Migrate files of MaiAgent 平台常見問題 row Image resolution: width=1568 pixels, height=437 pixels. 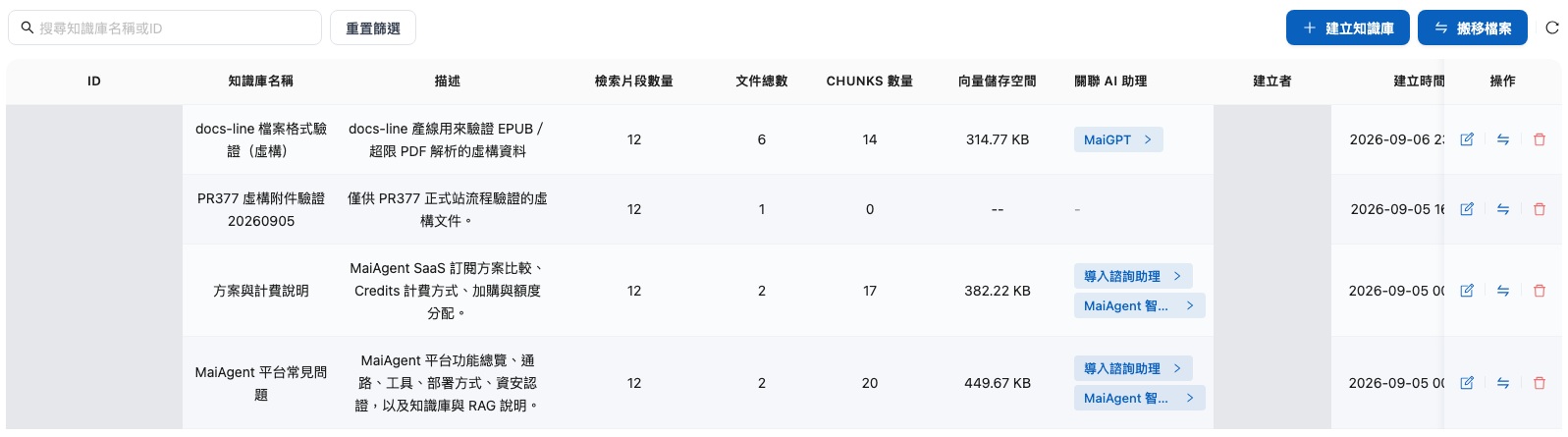(1503, 383)
